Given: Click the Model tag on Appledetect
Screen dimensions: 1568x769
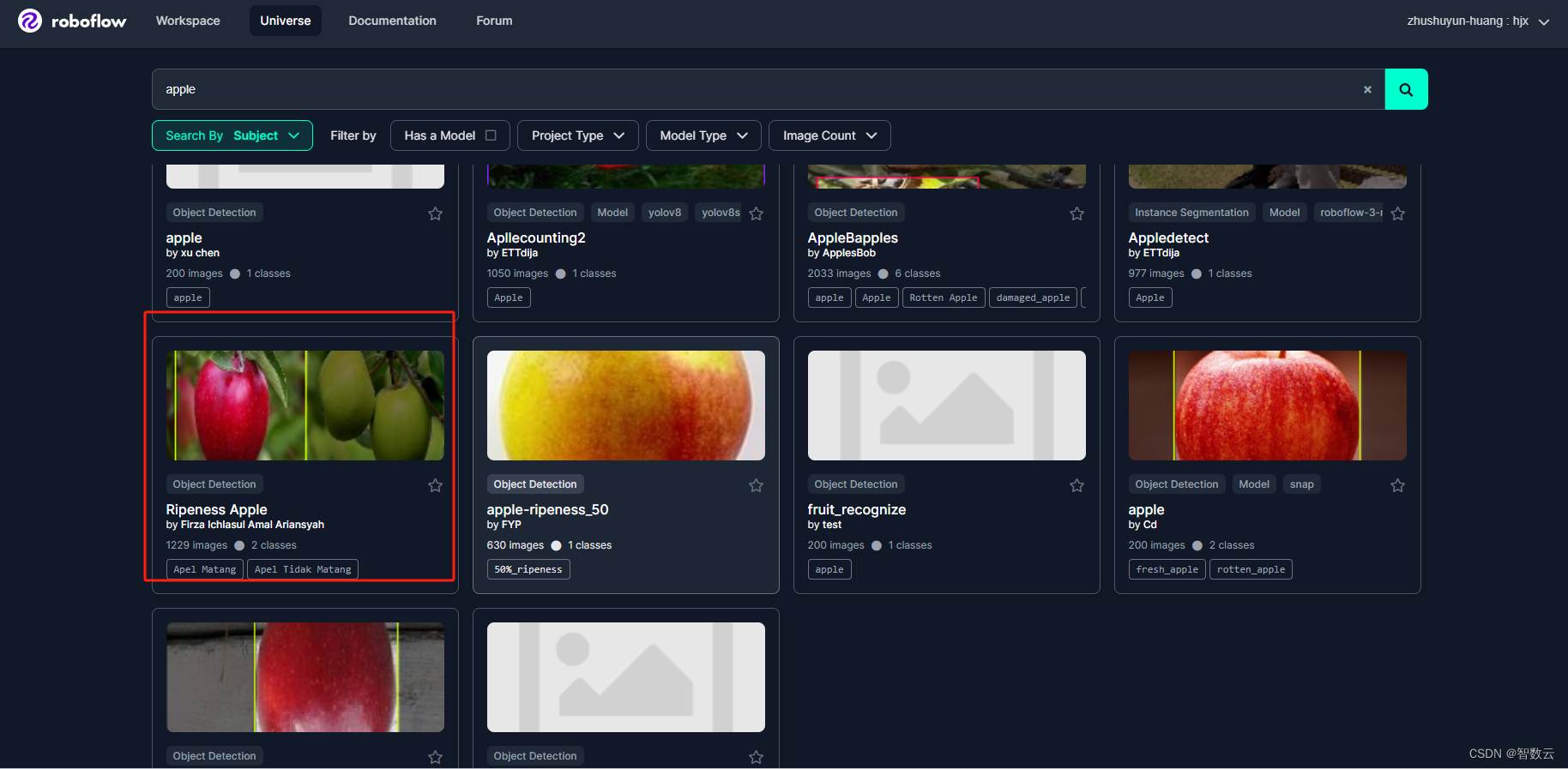Looking at the screenshot, I should (x=1284, y=213).
